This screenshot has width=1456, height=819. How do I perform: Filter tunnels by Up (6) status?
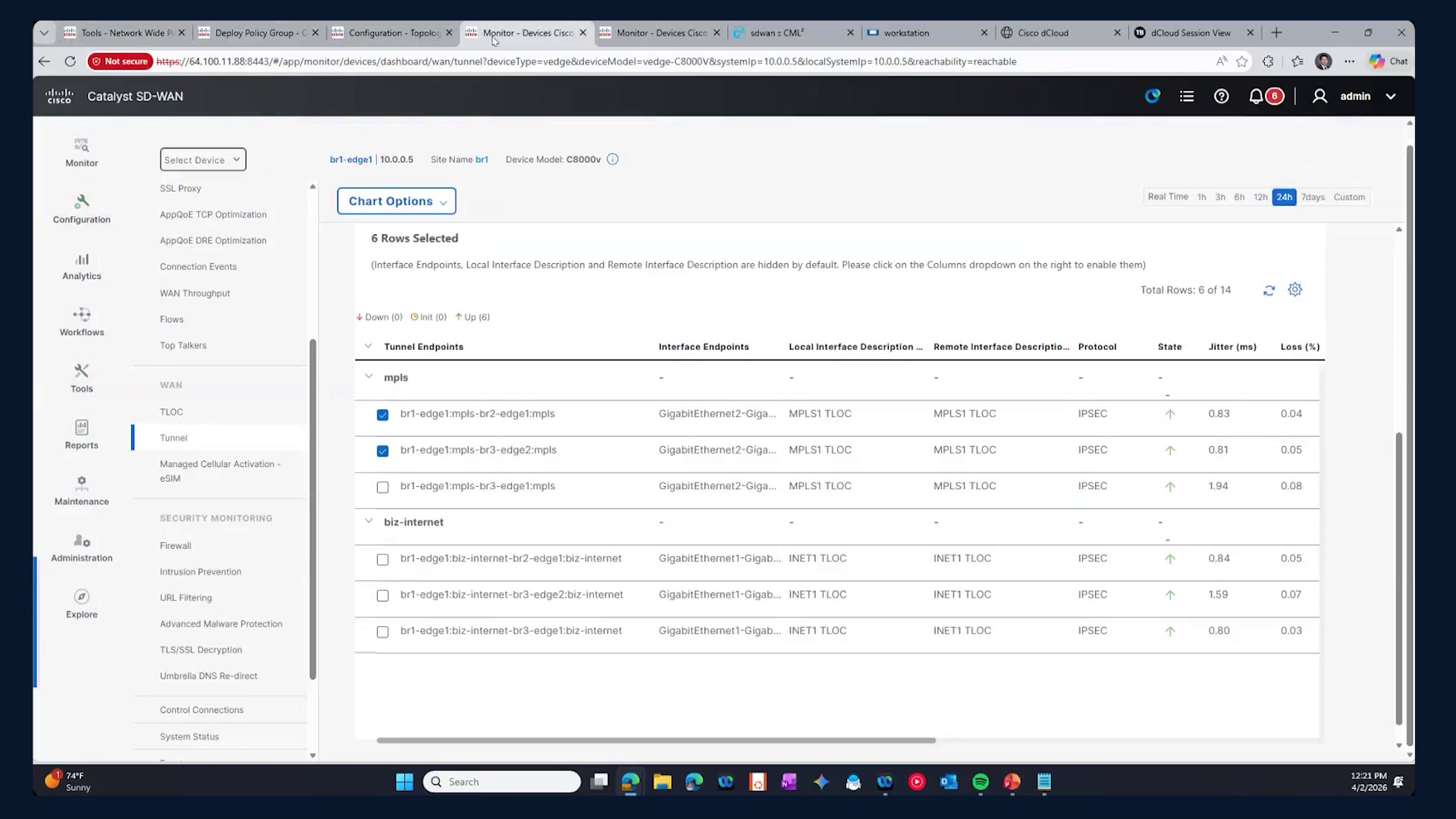point(472,317)
